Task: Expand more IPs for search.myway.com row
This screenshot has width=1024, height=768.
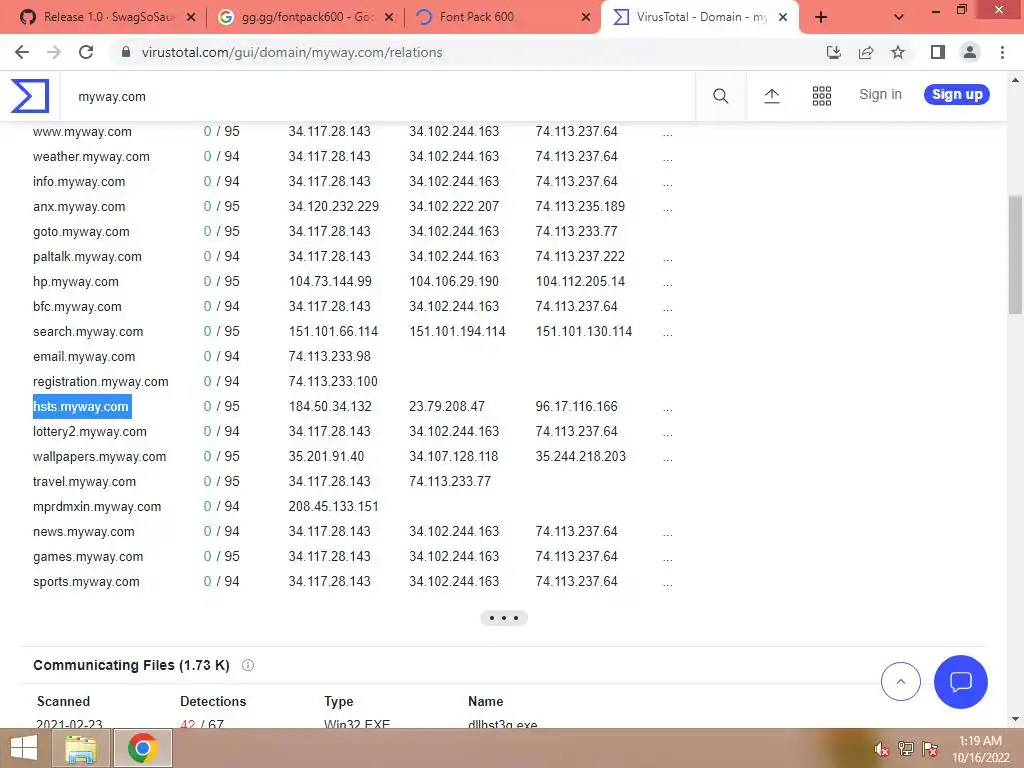Action: [x=667, y=334]
